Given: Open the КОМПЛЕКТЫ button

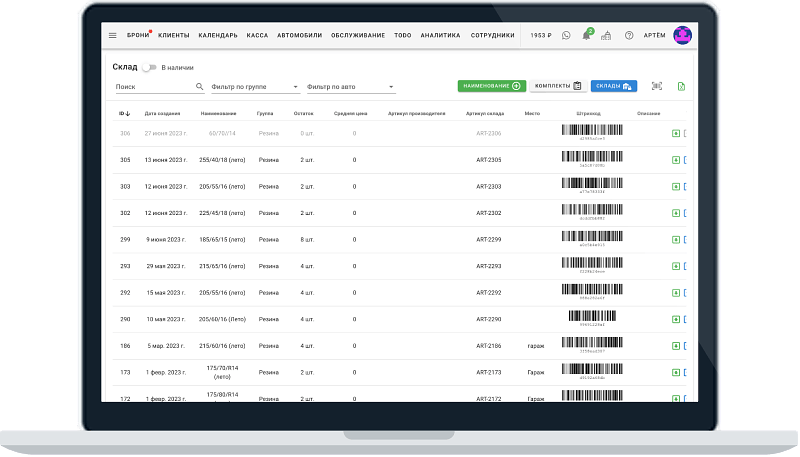Looking at the screenshot, I should pyautogui.click(x=558, y=86).
